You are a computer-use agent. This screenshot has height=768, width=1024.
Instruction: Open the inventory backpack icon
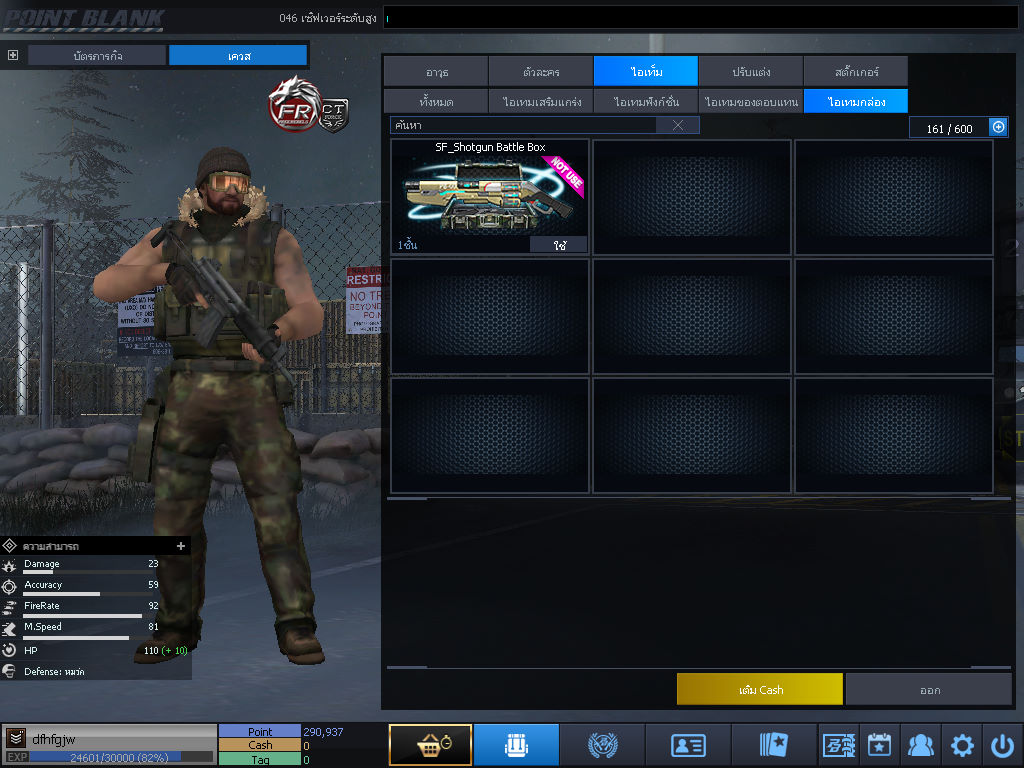[x=515, y=745]
